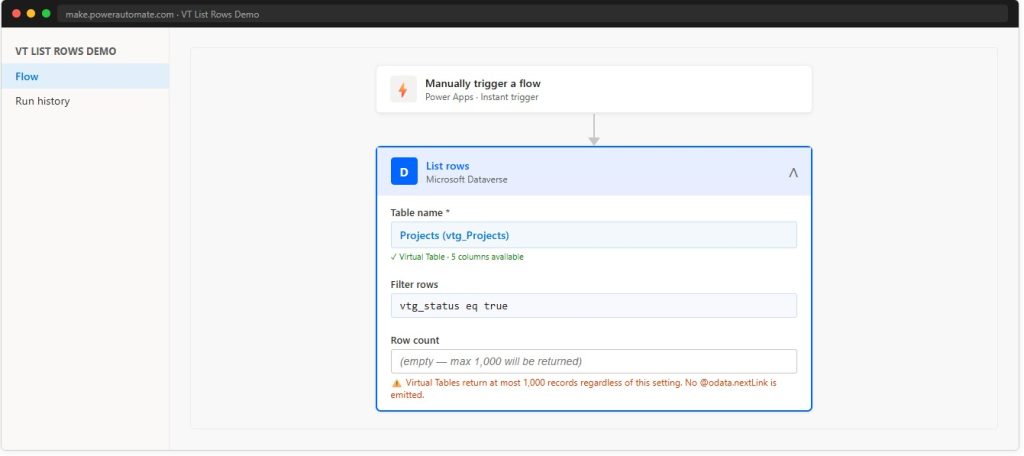Screen dimensions: 1024x456
Task: Click the macOS red close button
Action: pos(16,14)
